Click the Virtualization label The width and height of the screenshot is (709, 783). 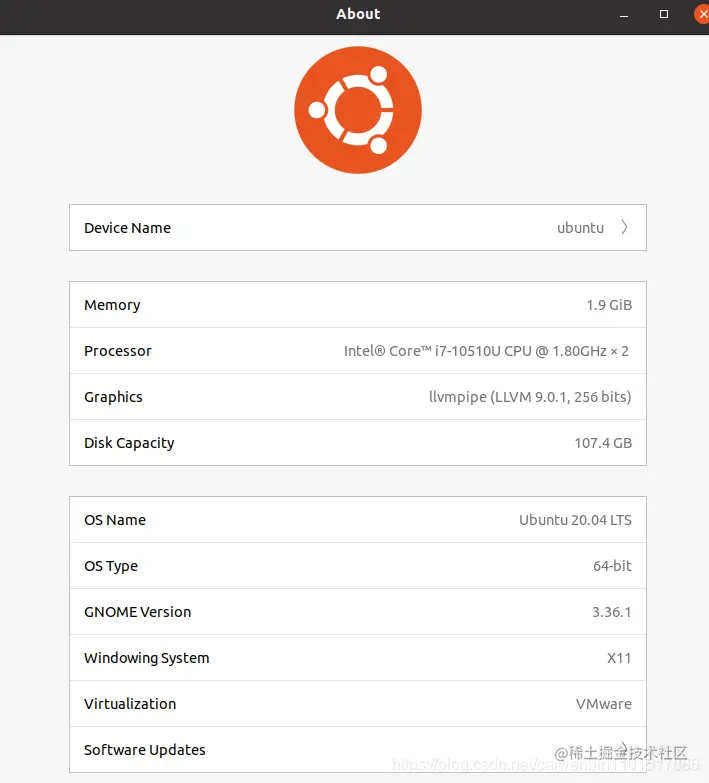pos(130,704)
